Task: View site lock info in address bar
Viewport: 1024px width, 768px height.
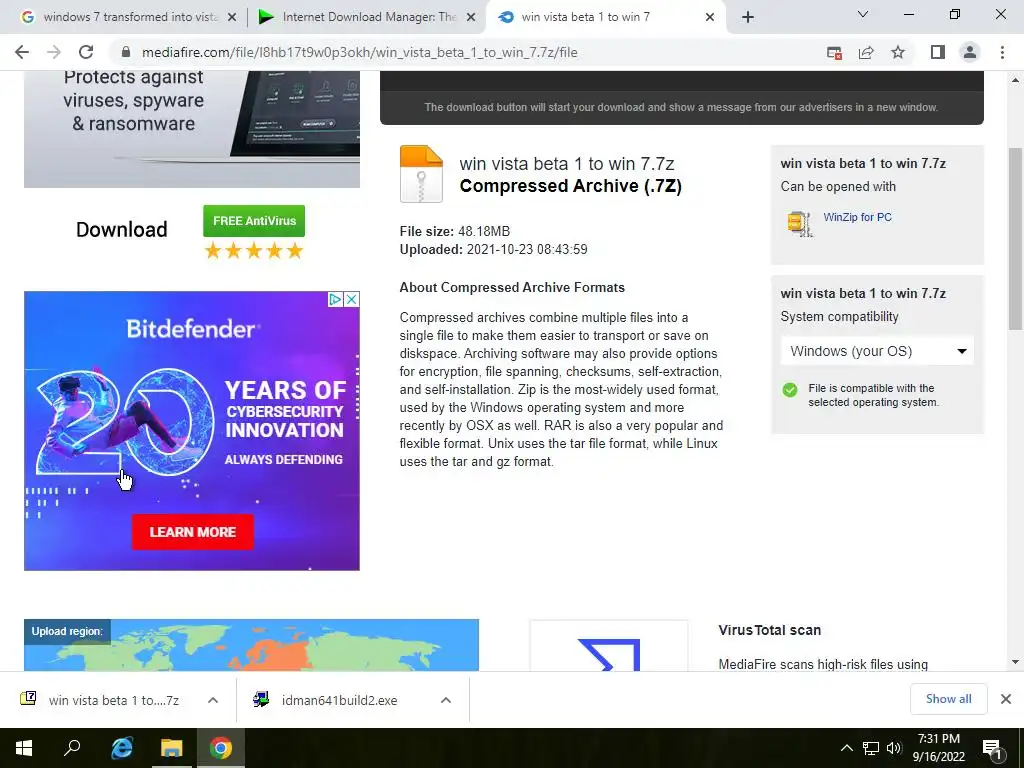Action: (x=126, y=52)
